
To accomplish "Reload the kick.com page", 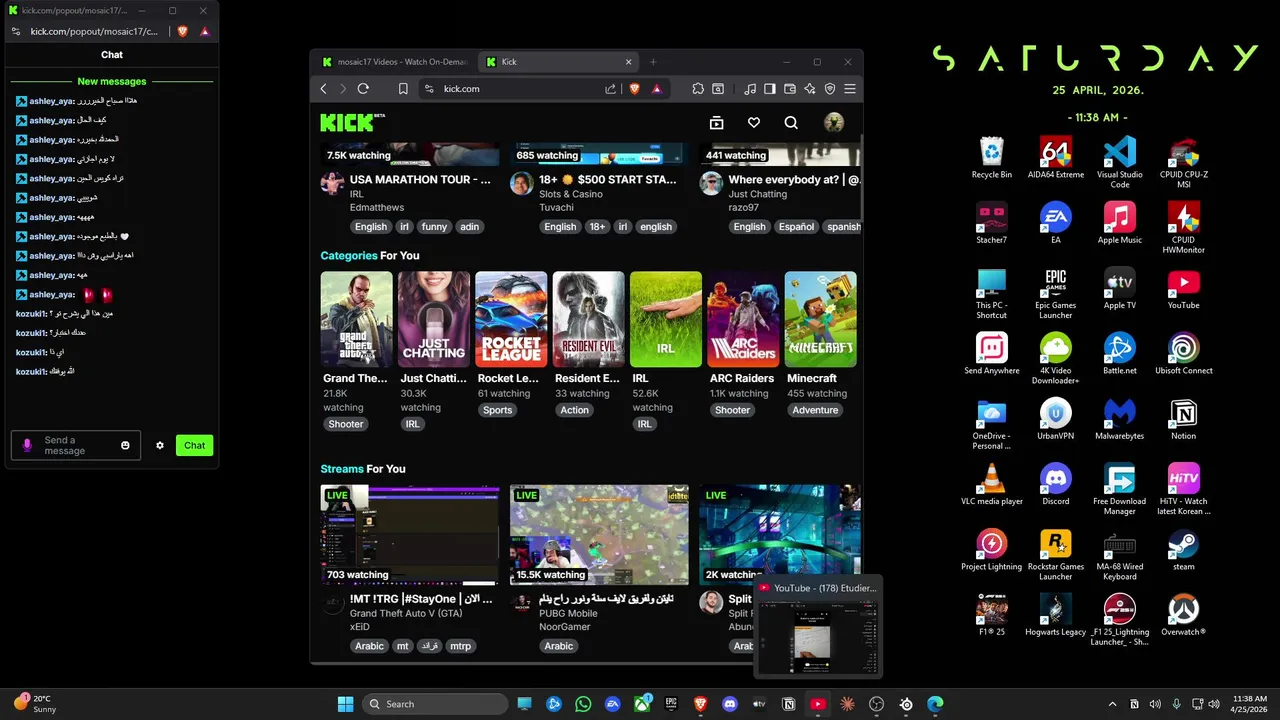I will click(x=363, y=89).
